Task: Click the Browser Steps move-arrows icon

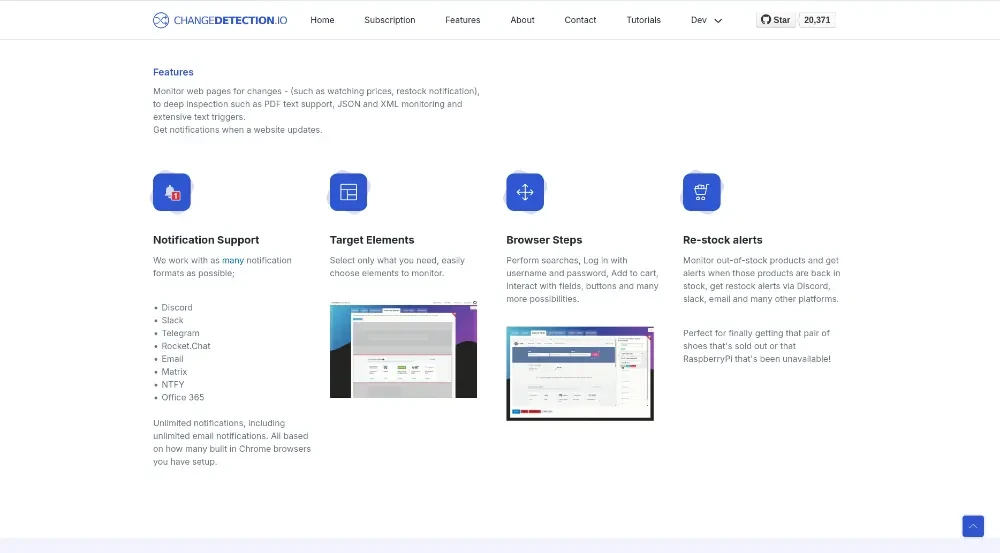Action: (524, 192)
